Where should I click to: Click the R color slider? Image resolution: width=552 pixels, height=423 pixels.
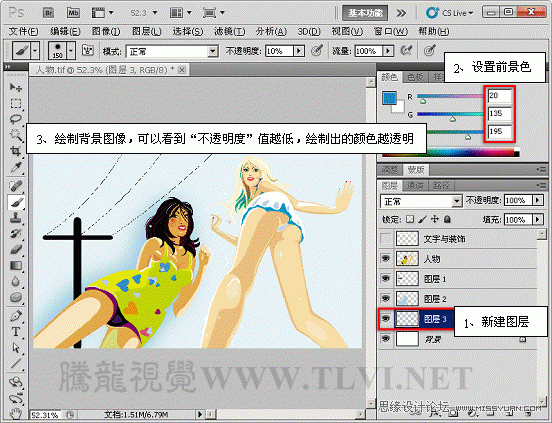point(450,96)
